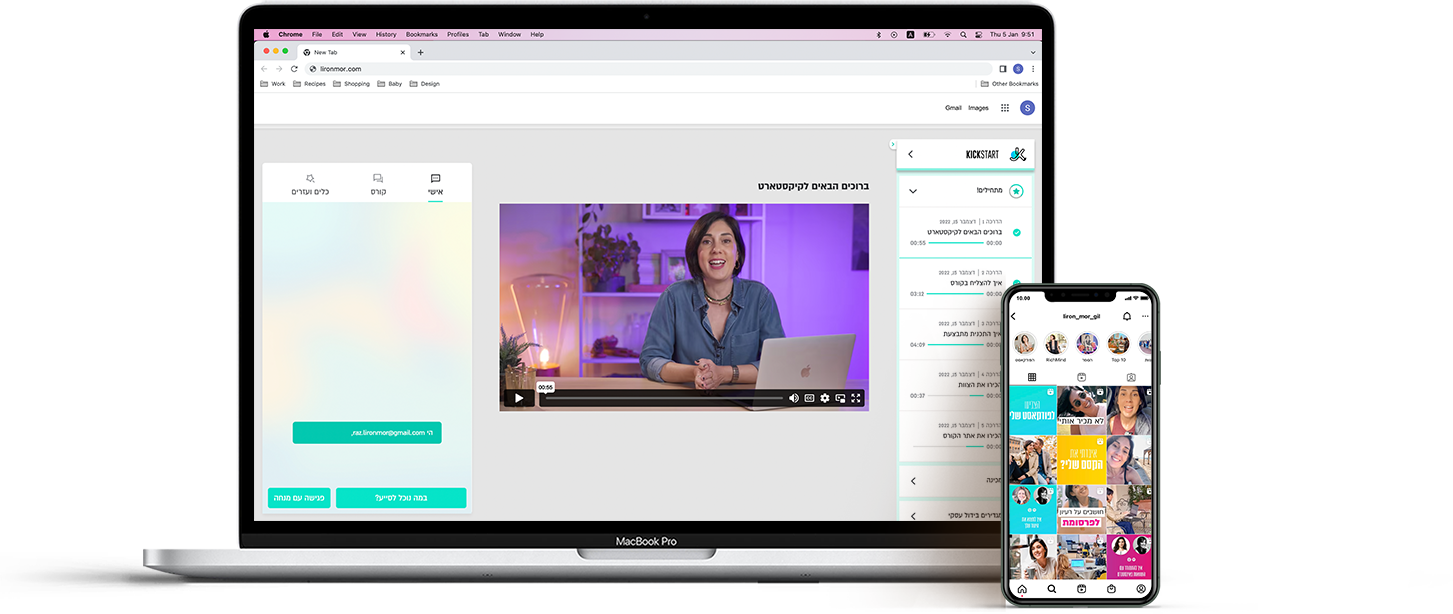1453x614 pixels.
Task: Open the Bookmarks menu in menu bar
Action: coord(421,34)
